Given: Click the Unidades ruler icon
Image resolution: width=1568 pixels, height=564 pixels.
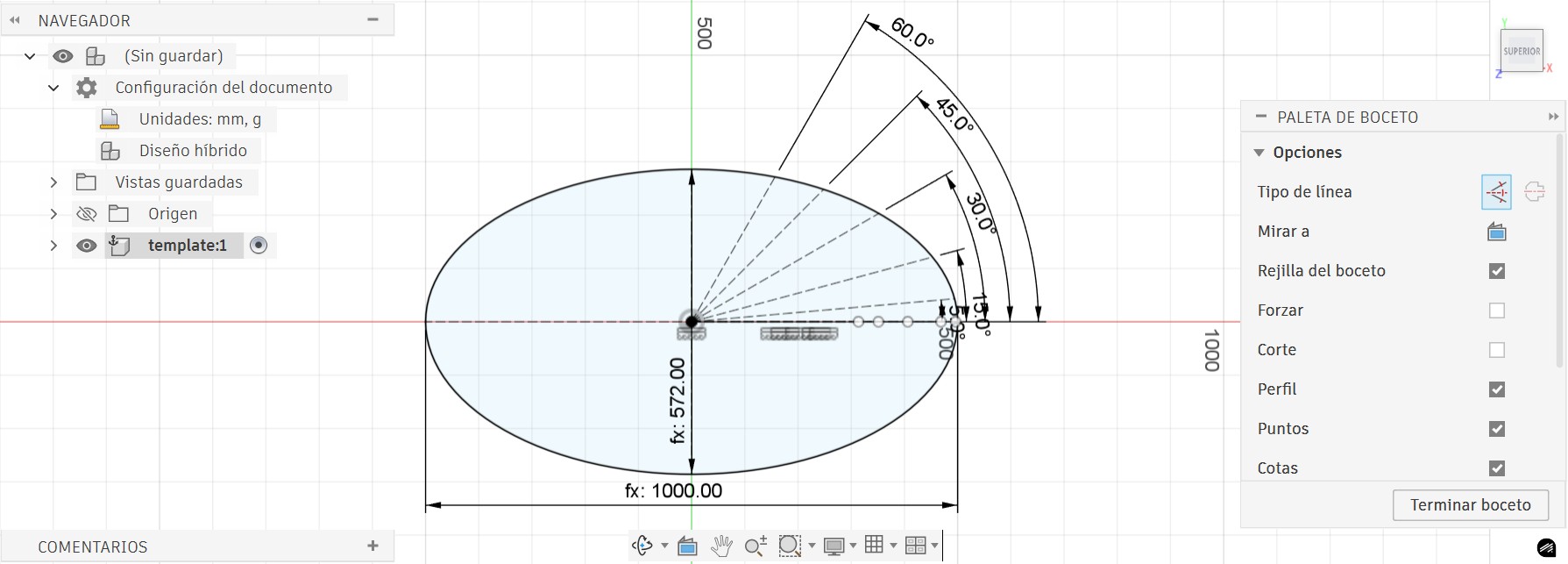Looking at the screenshot, I should tap(110, 119).
